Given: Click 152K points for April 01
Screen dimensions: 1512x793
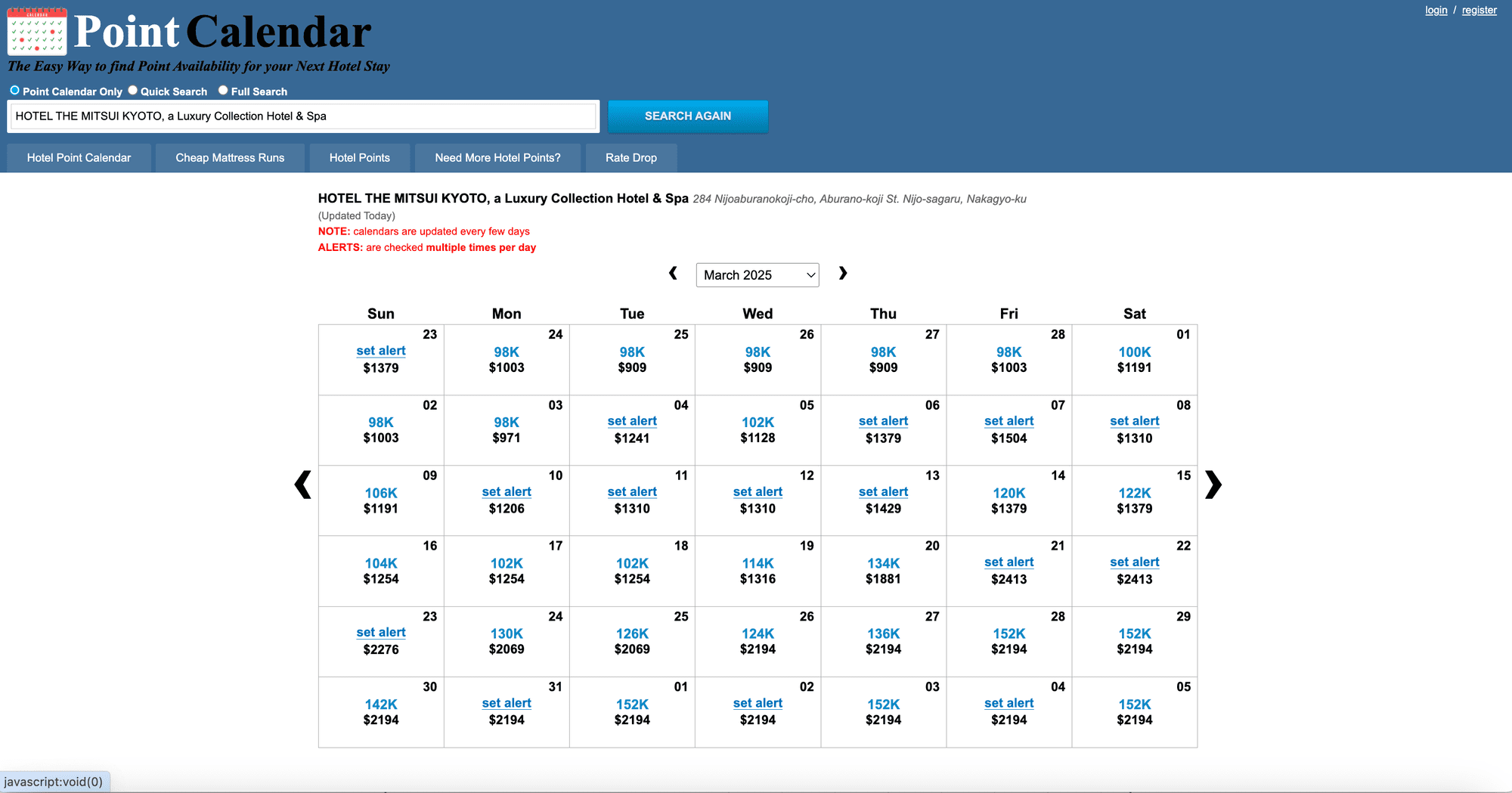Looking at the screenshot, I should click(632, 705).
